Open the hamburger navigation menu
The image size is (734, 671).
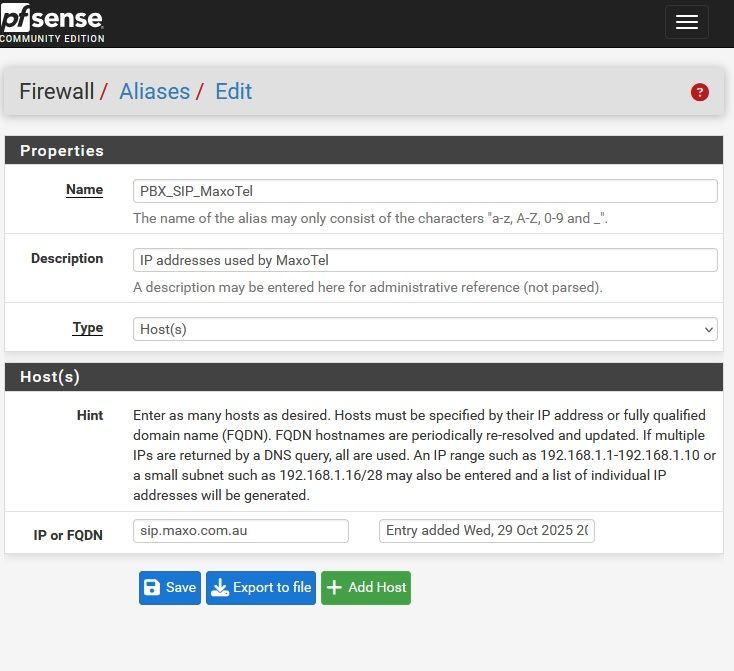(686, 23)
